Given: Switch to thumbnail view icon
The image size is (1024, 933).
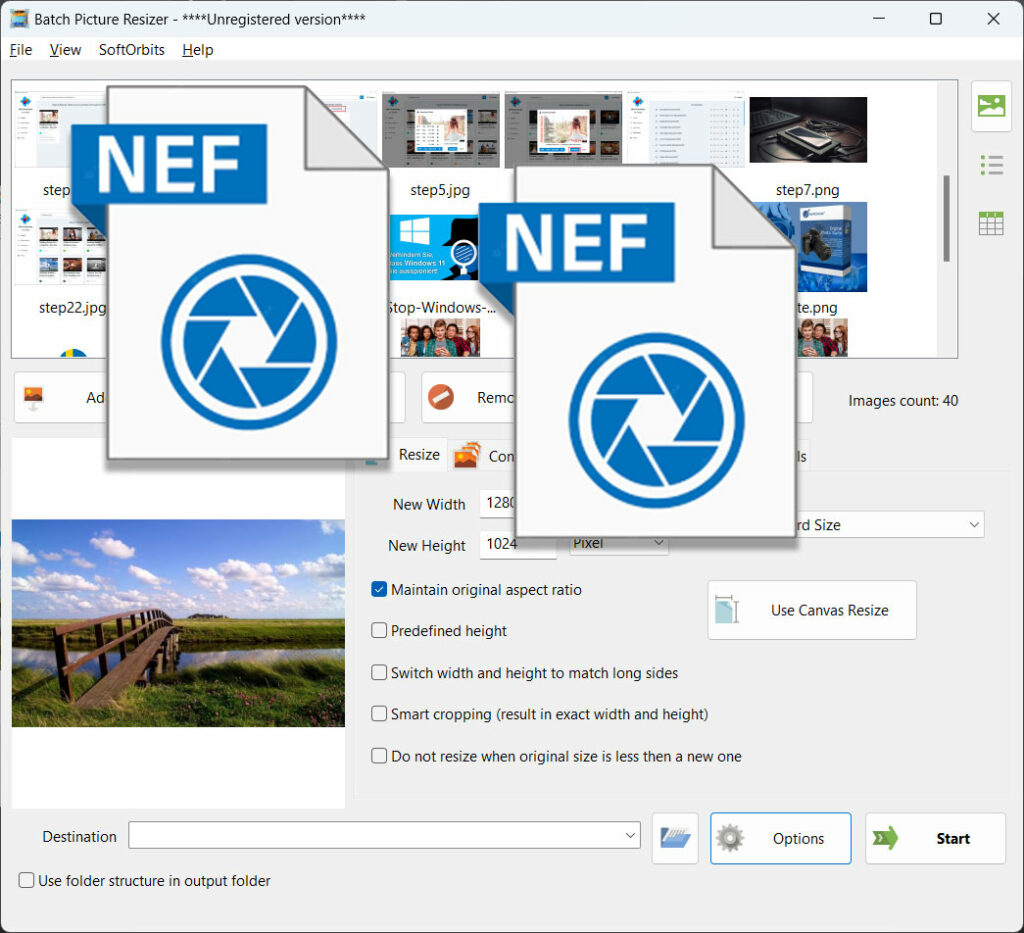Looking at the screenshot, I should point(991,106).
